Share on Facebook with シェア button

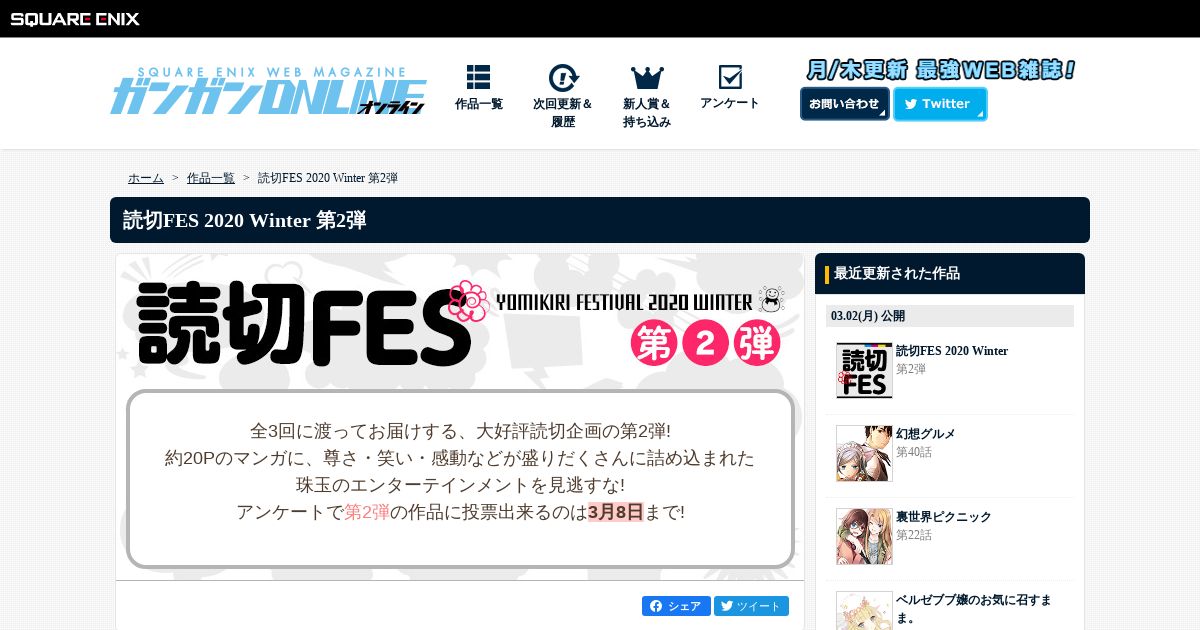[676, 606]
